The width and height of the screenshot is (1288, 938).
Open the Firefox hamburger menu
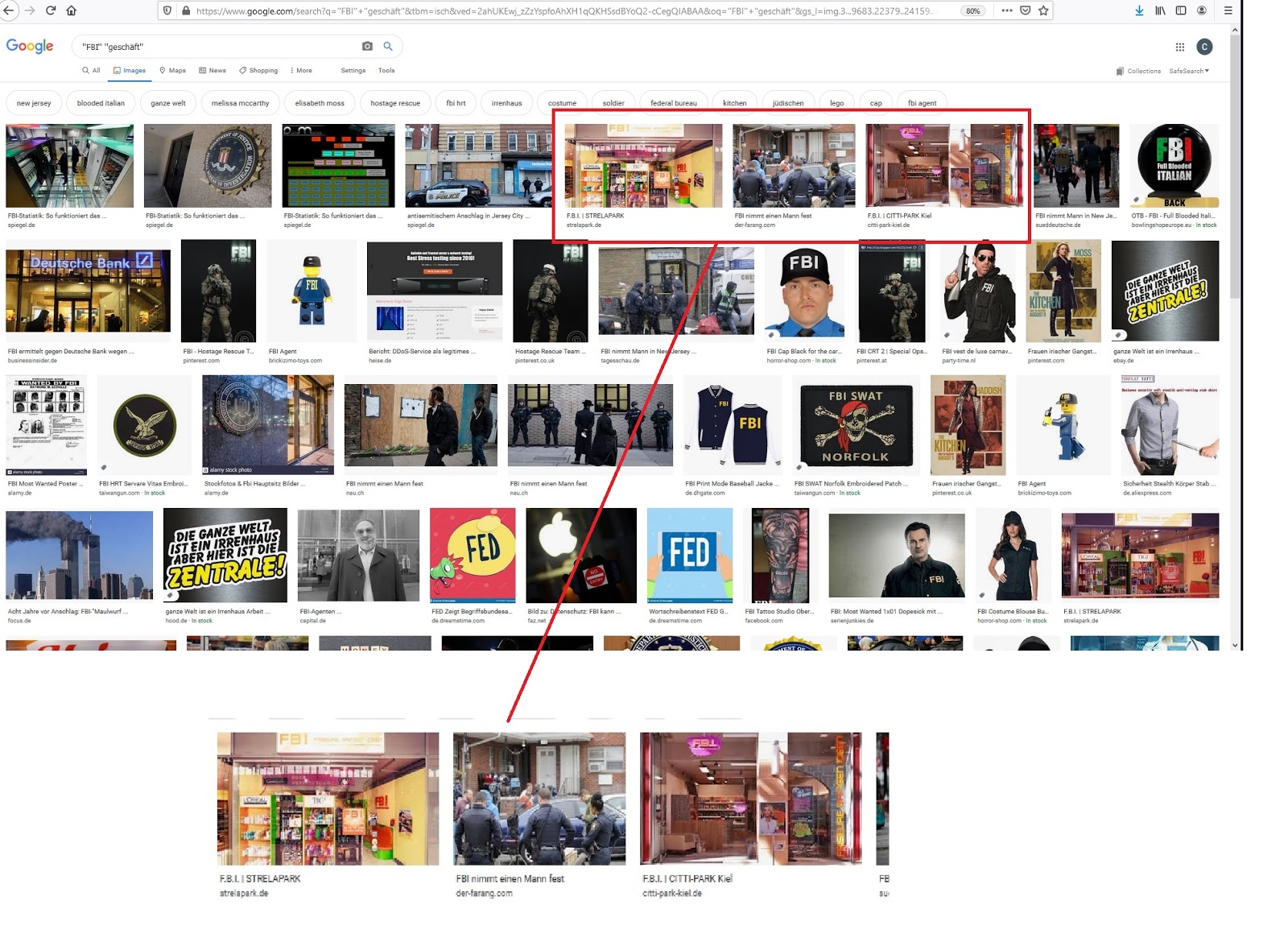(x=1228, y=10)
